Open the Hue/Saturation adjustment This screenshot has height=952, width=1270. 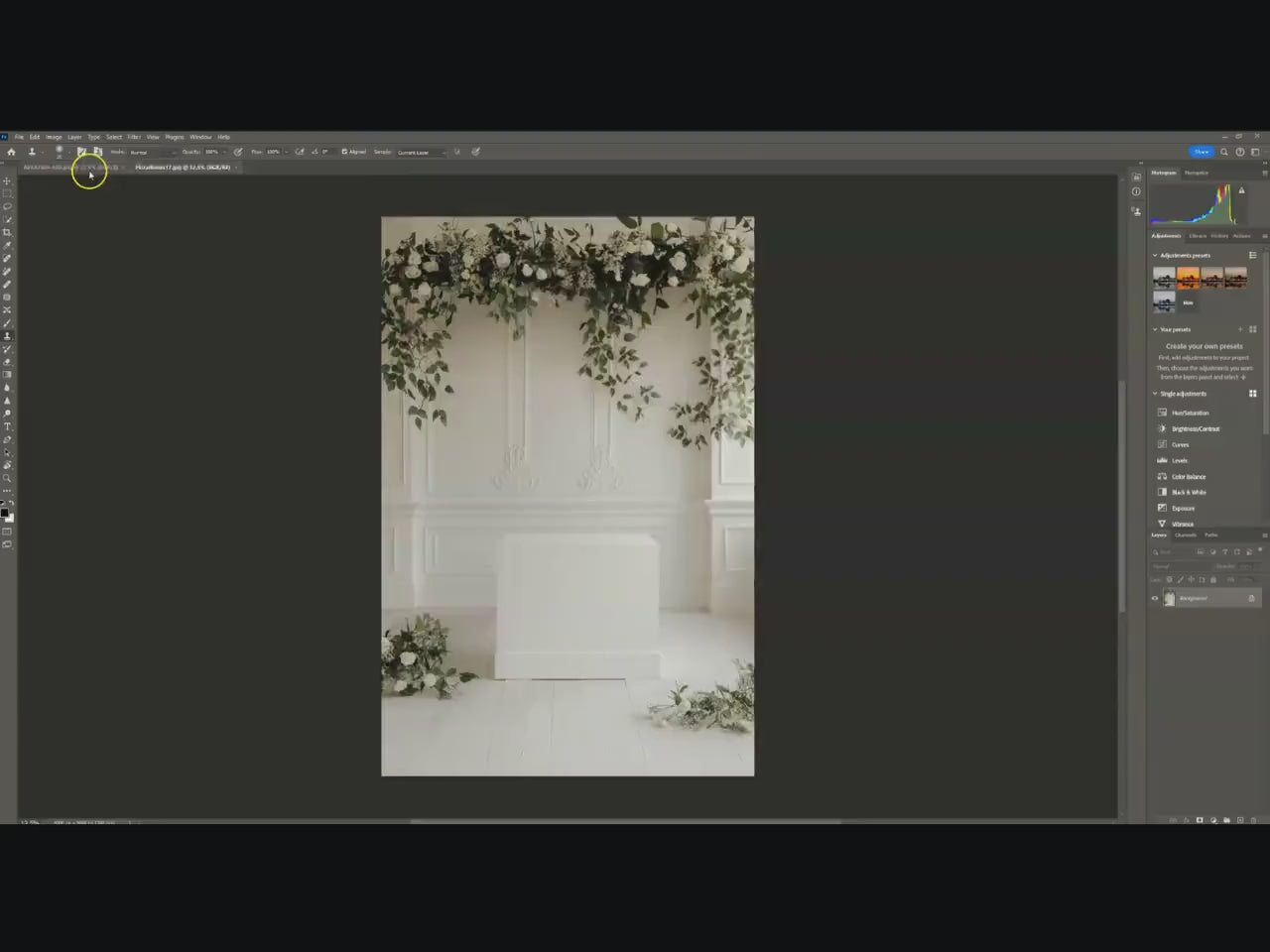pos(1190,413)
